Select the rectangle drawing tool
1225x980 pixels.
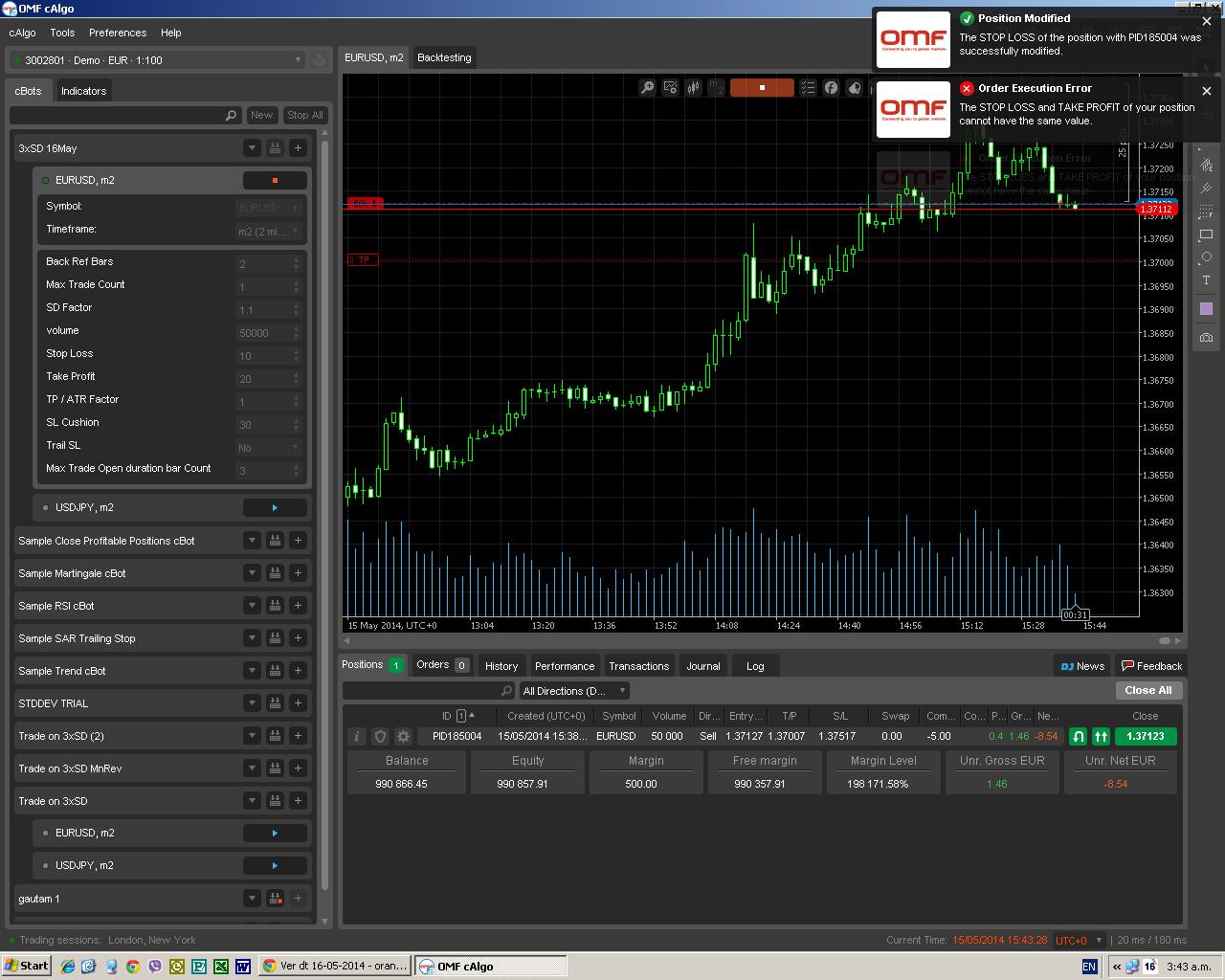[x=1206, y=234]
